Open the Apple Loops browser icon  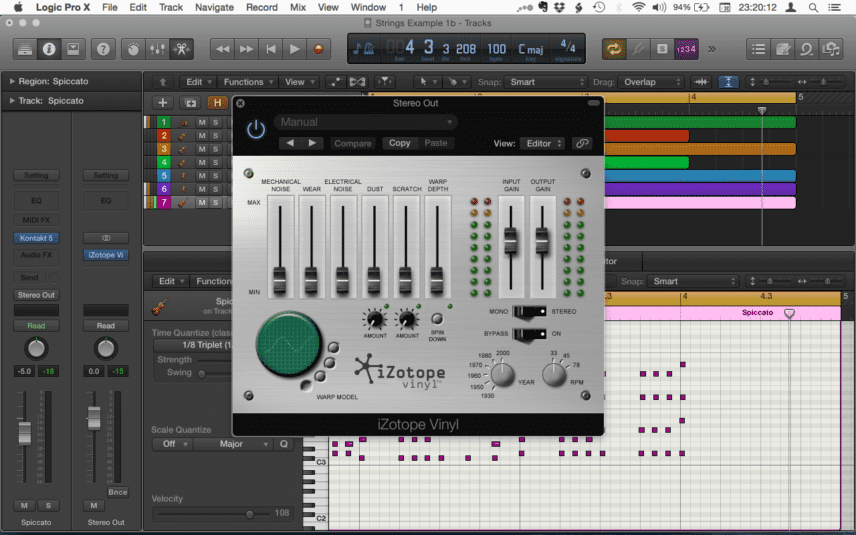(x=806, y=49)
